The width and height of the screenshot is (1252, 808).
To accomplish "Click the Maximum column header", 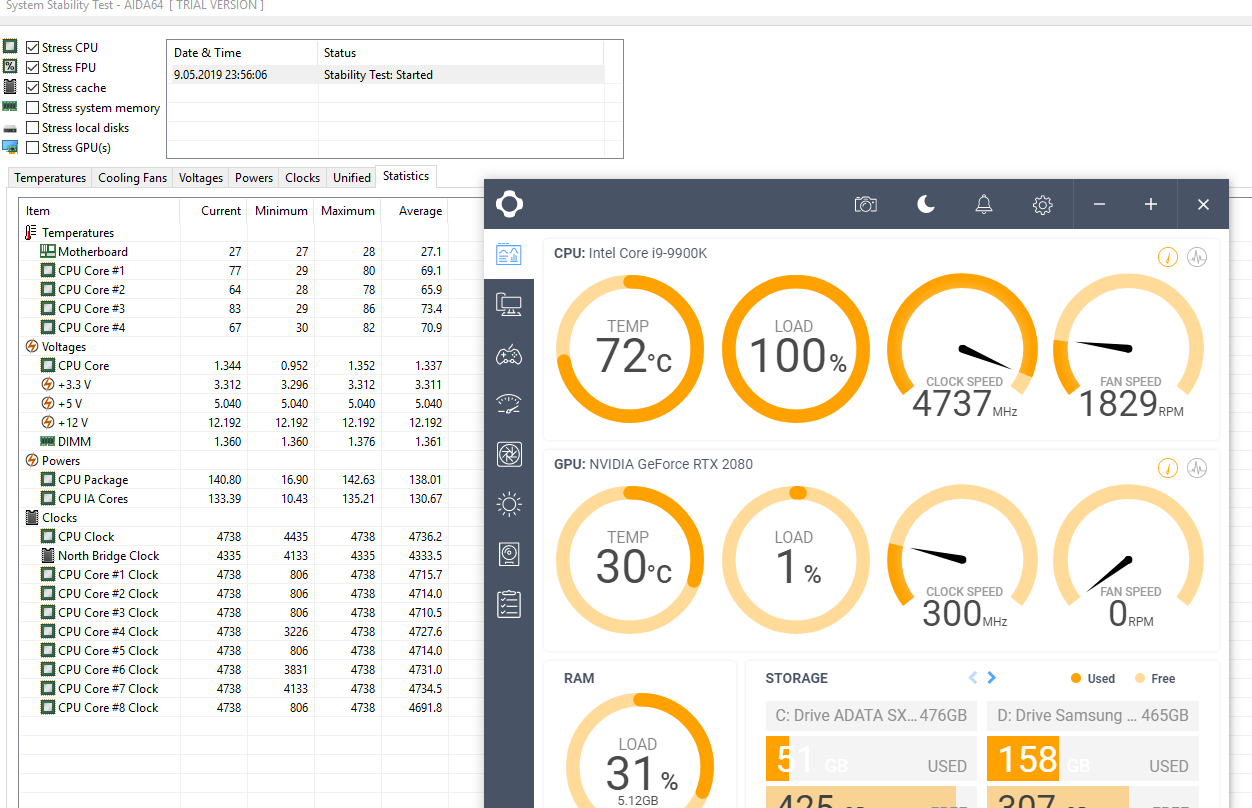I will (347, 211).
